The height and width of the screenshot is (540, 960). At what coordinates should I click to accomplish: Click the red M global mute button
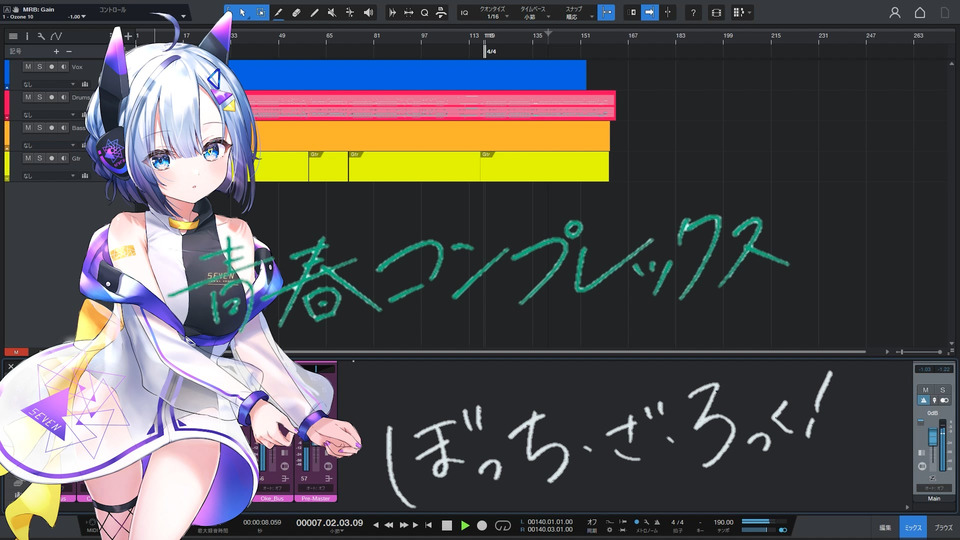tap(16, 352)
